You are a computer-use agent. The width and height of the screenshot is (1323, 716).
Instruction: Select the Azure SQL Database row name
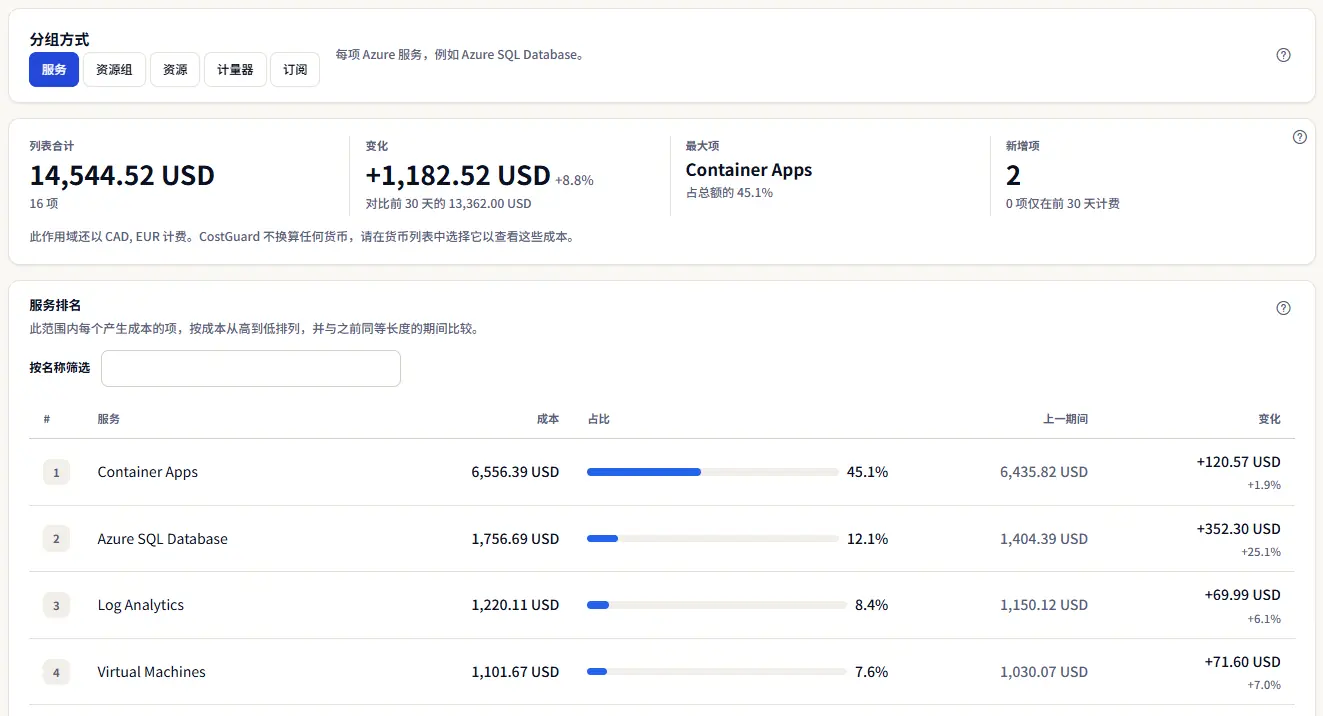[162, 539]
